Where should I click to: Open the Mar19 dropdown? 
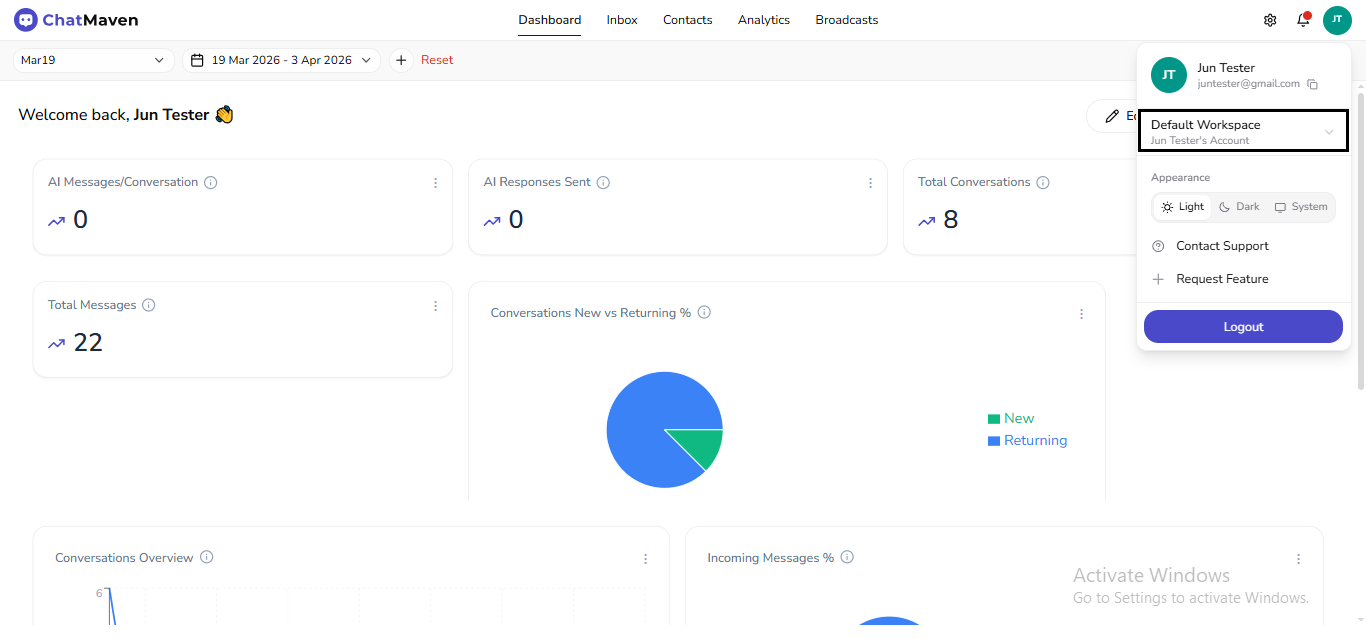point(93,59)
